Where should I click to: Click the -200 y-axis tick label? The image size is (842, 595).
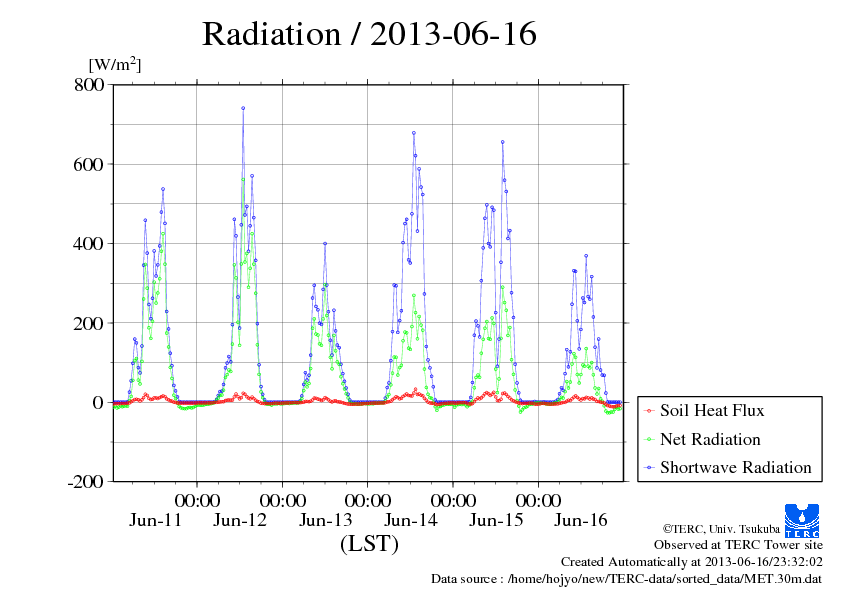tap(84, 481)
